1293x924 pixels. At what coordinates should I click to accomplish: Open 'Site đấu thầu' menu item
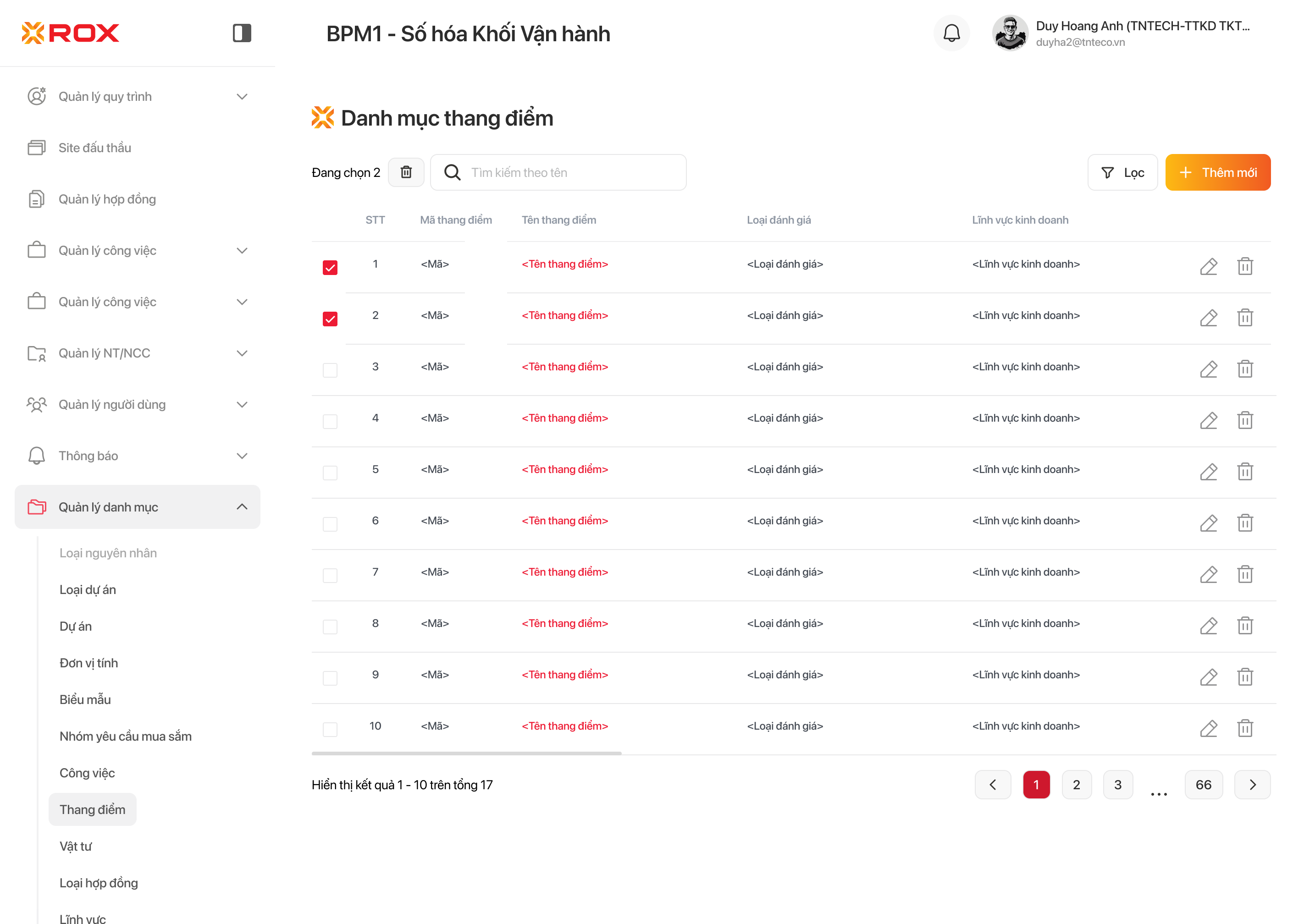pyautogui.click(x=95, y=148)
